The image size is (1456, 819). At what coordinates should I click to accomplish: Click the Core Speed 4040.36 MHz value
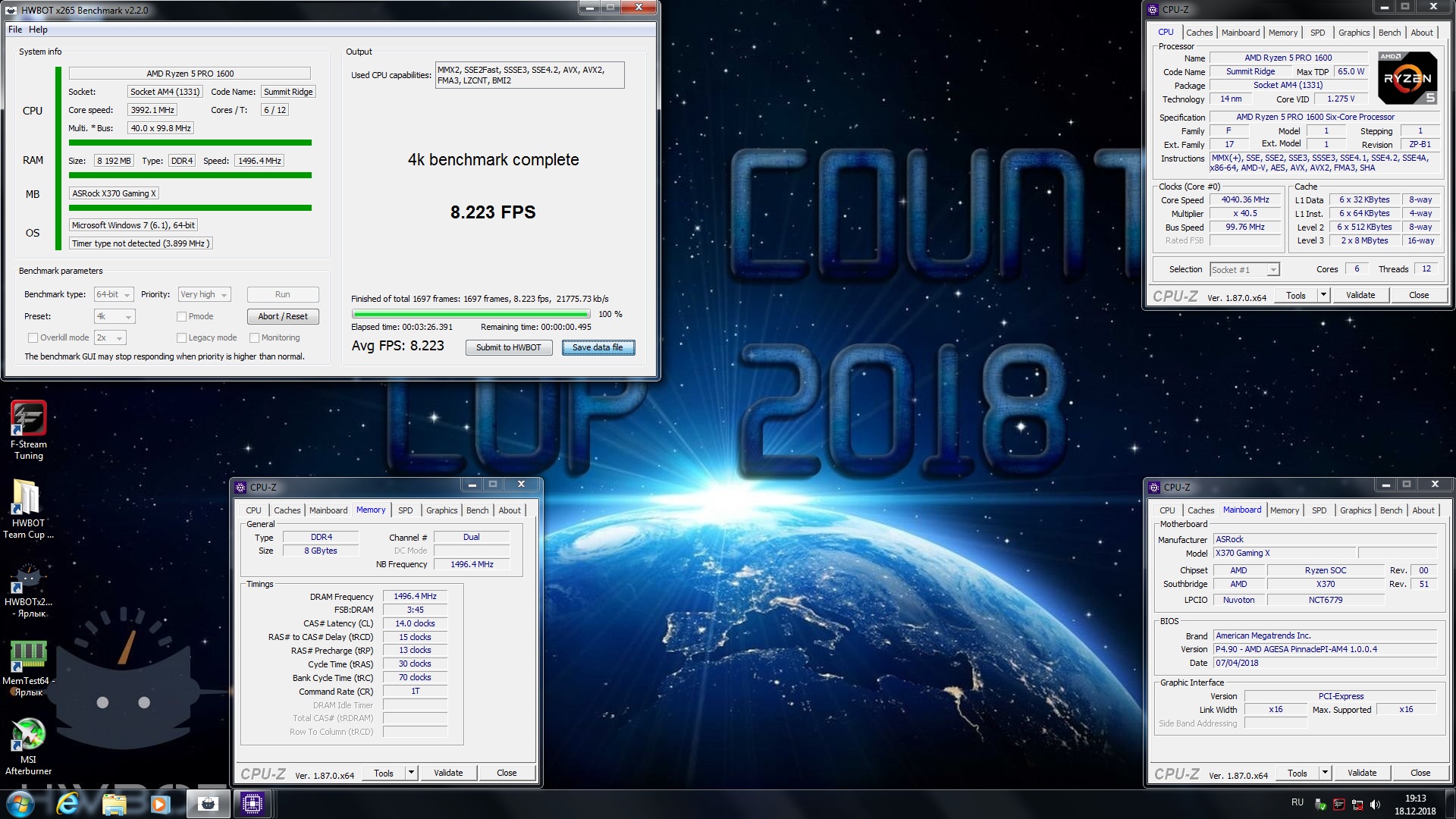point(1244,199)
